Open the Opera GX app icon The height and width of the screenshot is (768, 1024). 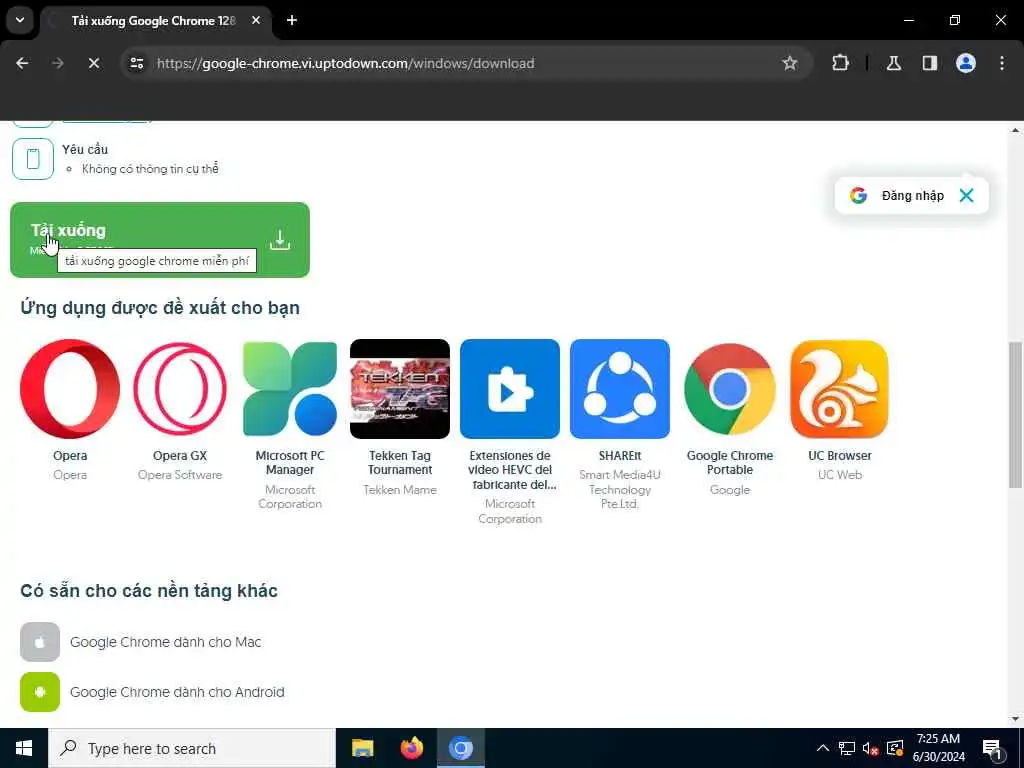180,389
